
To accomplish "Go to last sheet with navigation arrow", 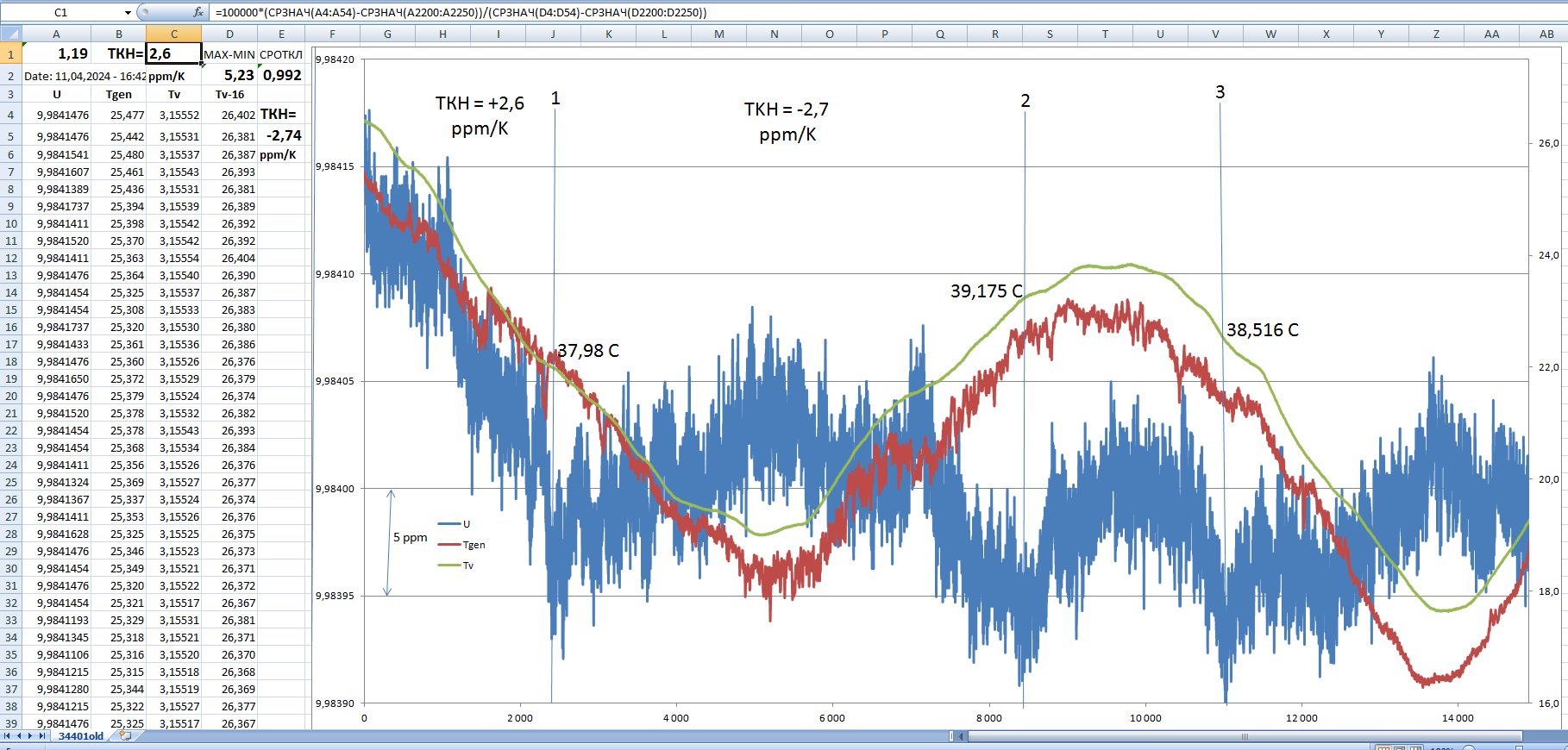I will (41, 736).
